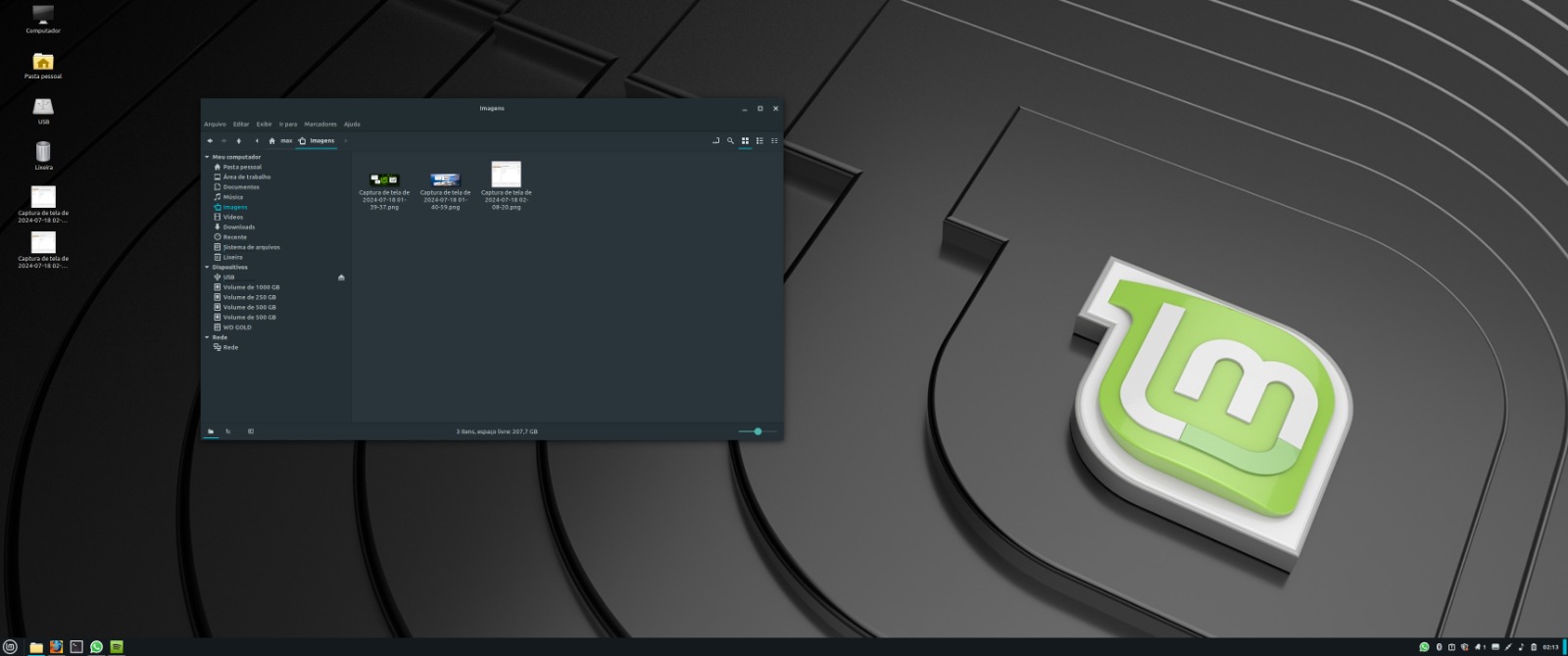Open the Ajuda menu
This screenshot has height=656, width=1568.
click(x=352, y=125)
